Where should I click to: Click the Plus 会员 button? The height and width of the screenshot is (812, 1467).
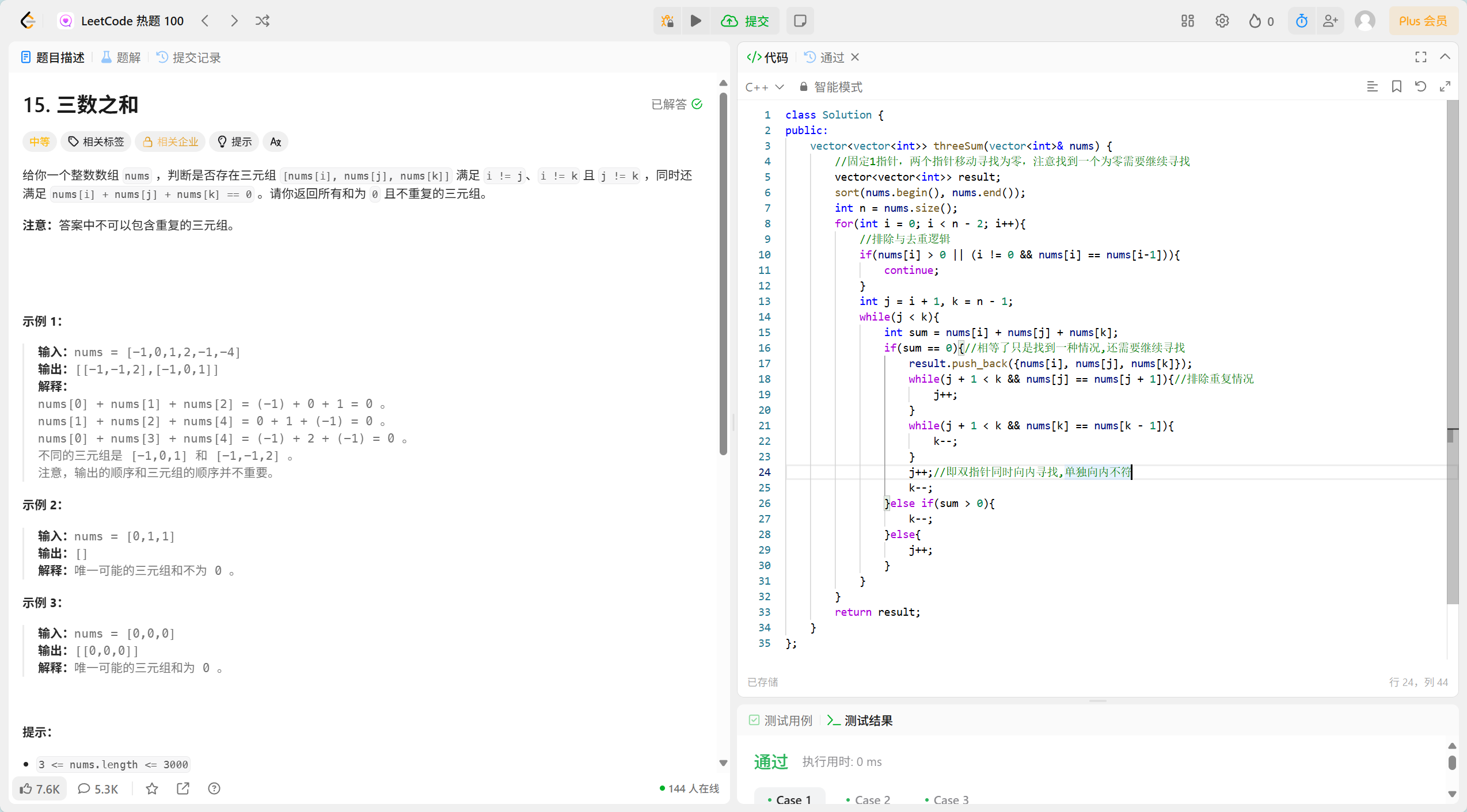pyautogui.click(x=1423, y=21)
